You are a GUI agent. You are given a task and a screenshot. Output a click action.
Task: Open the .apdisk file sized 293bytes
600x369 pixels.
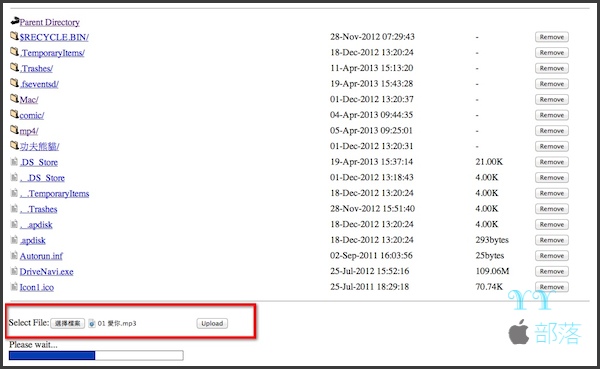pos(33,241)
